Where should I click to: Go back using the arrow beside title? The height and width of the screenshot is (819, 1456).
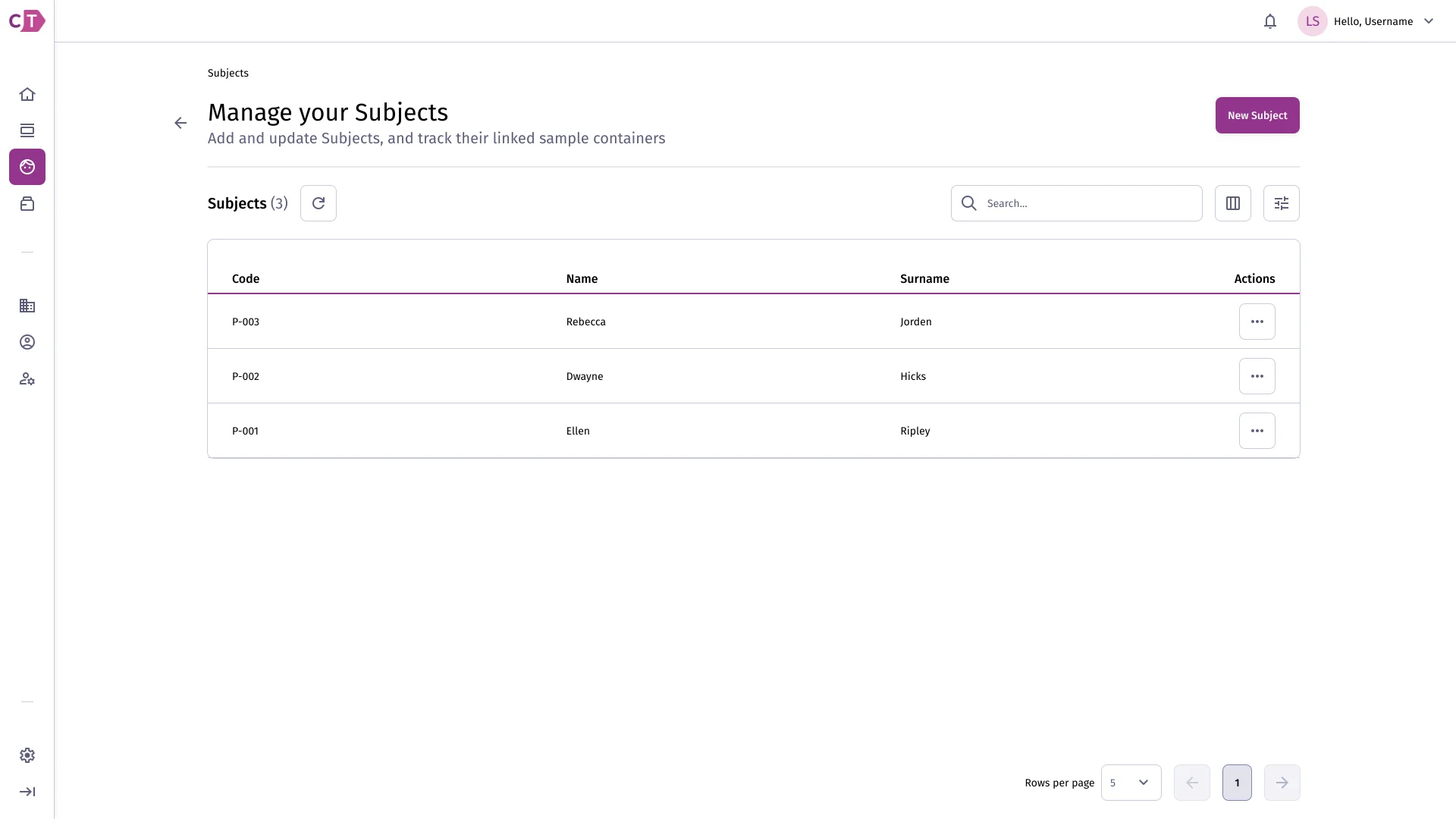pyautogui.click(x=180, y=123)
